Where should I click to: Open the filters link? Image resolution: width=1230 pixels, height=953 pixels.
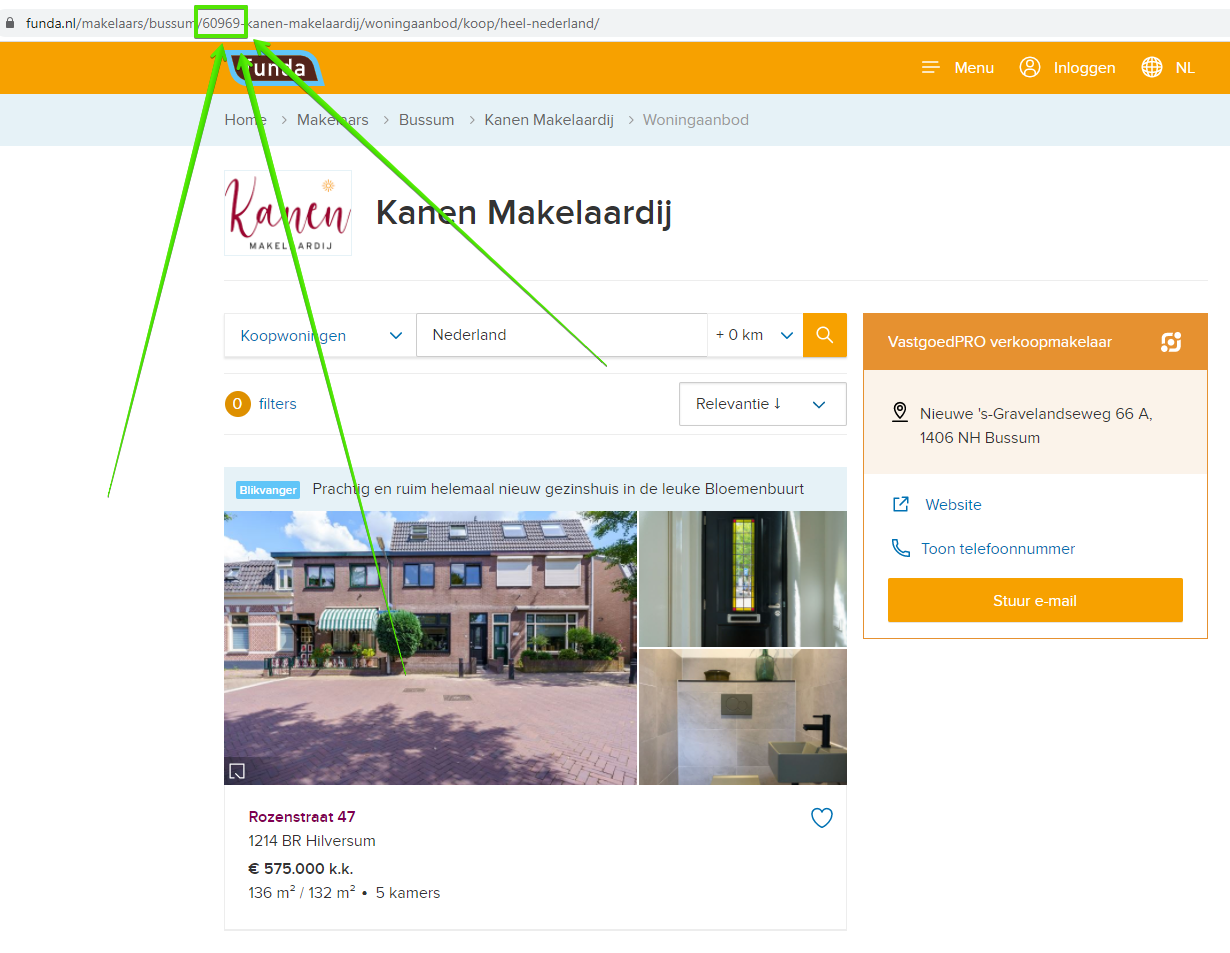pos(278,404)
